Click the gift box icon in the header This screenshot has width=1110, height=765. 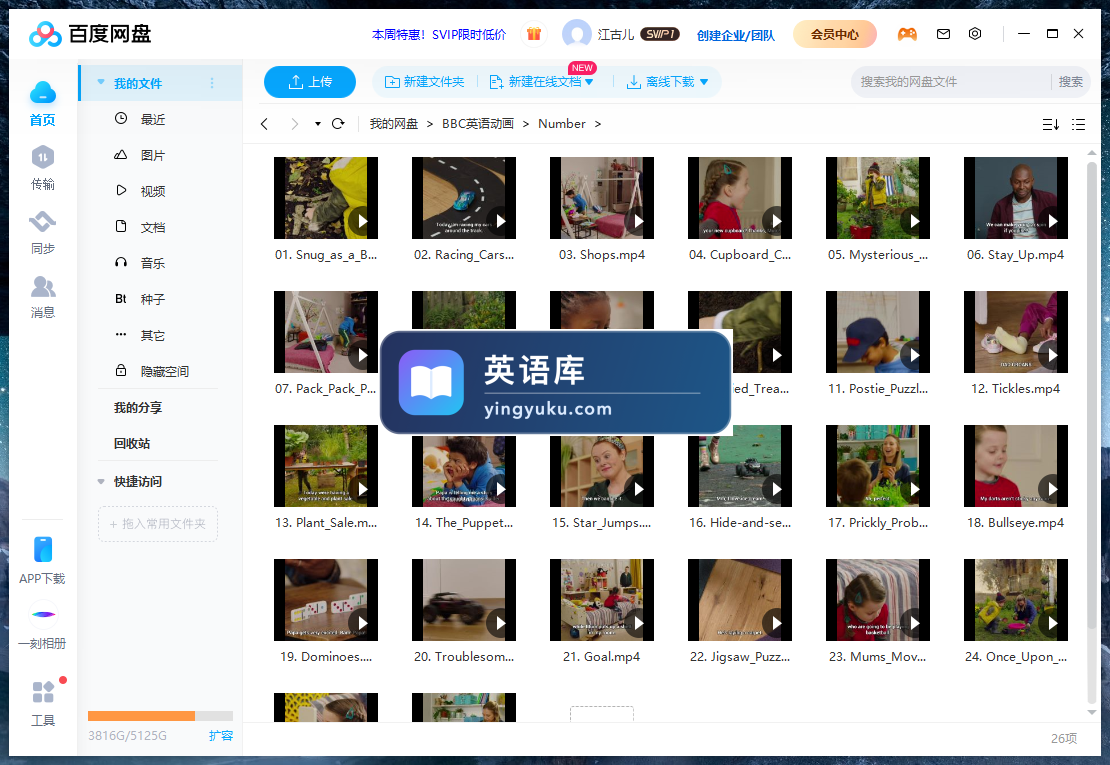point(534,33)
